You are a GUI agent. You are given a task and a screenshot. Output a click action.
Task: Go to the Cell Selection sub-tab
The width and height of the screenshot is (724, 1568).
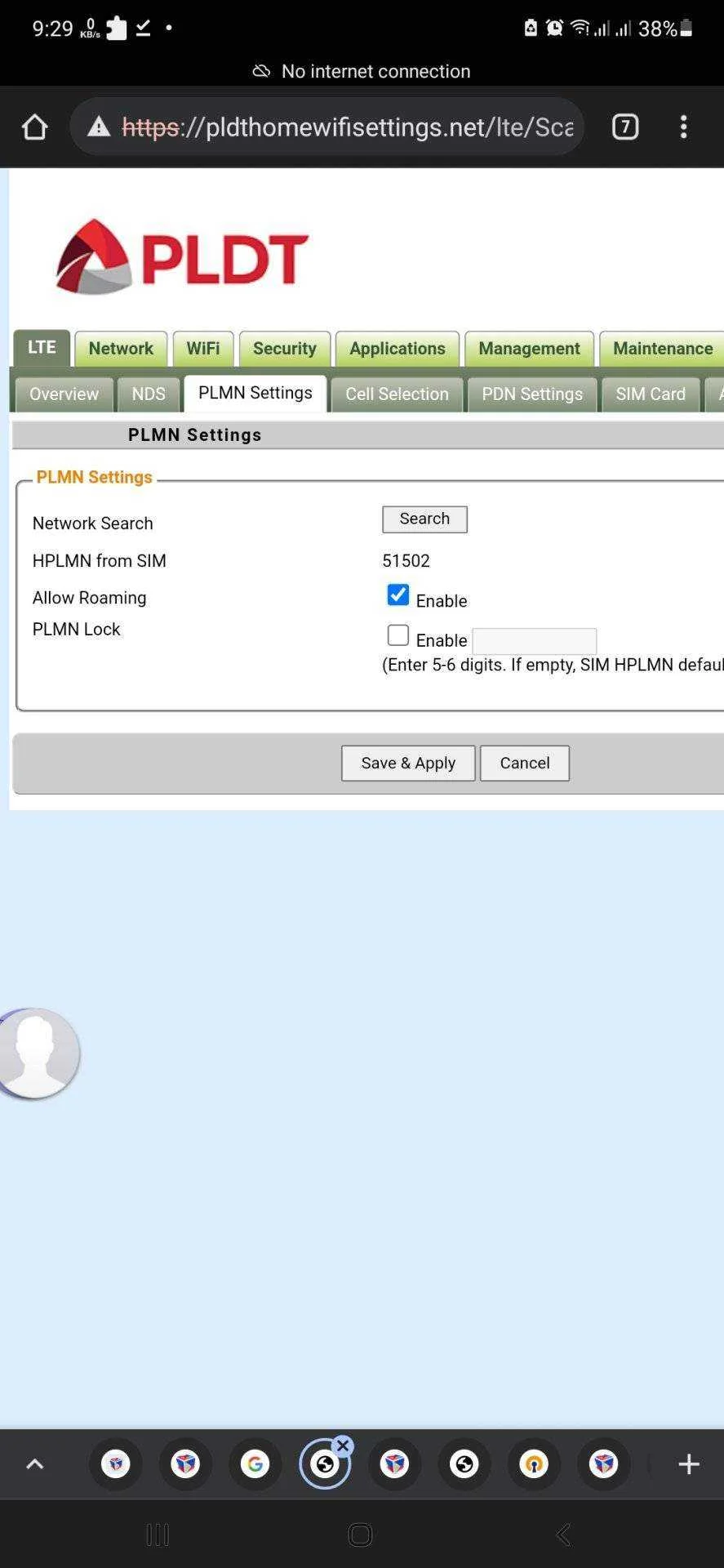coord(397,394)
